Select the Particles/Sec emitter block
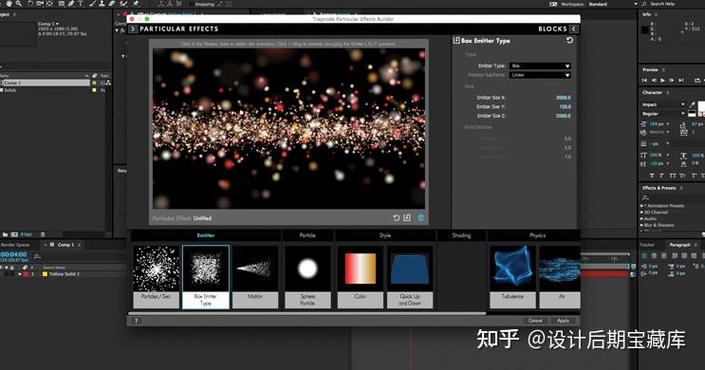The width and height of the screenshot is (705, 370). coord(156,276)
